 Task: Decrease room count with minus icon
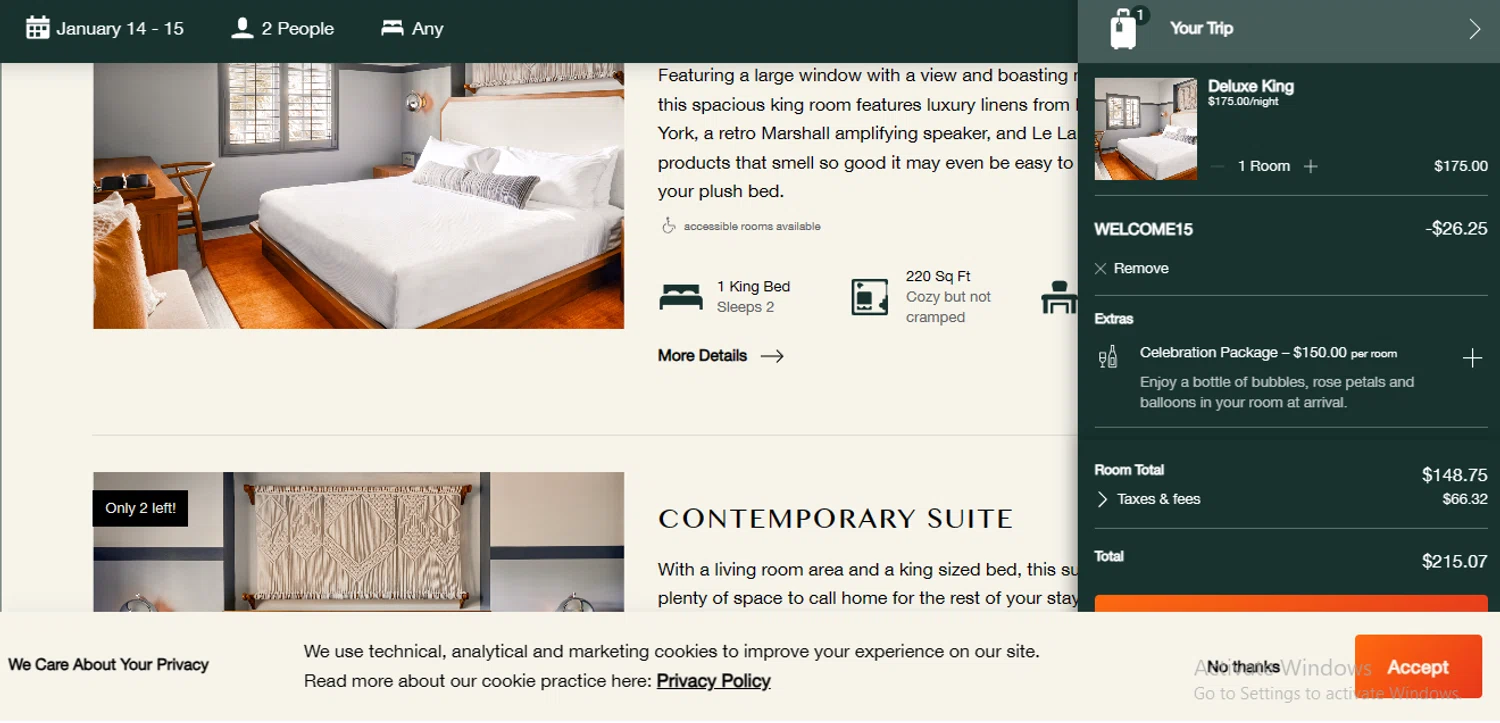(1217, 166)
